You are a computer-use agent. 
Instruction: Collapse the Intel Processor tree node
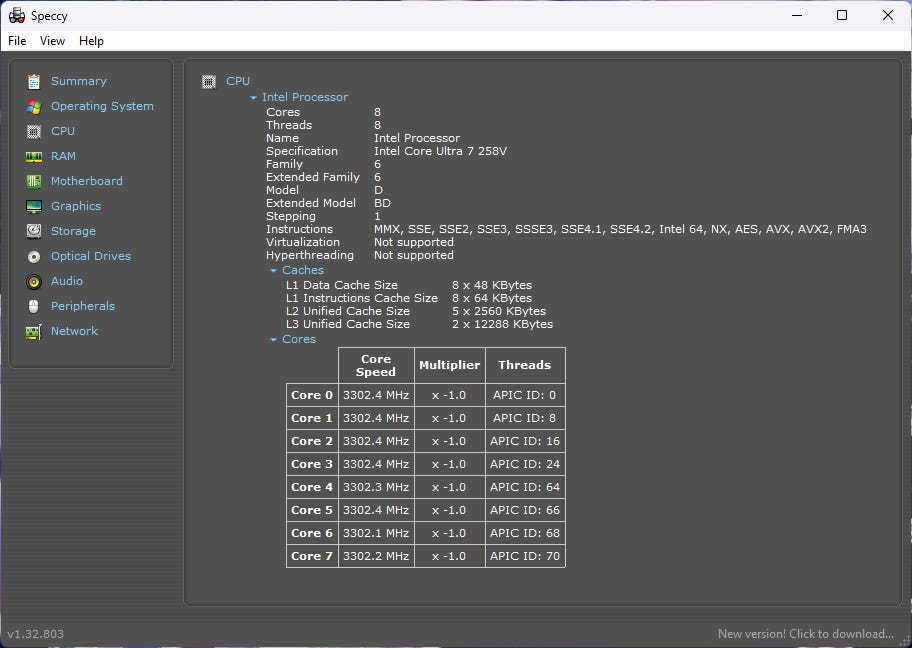(253, 98)
